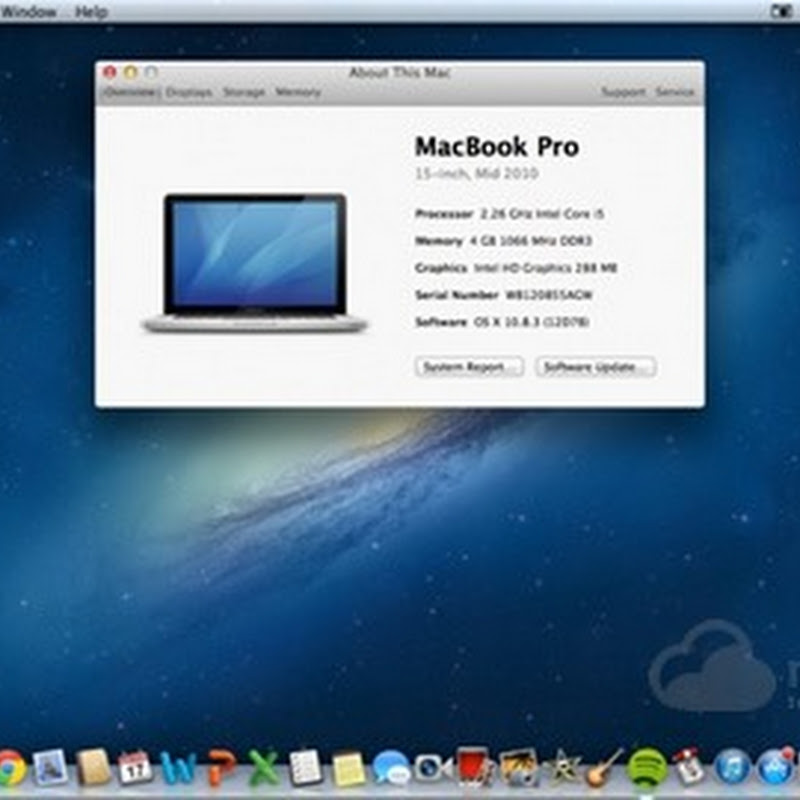This screenshot has width=800, height=800.
Task: Click the System Report button
Action: [469, 367]
